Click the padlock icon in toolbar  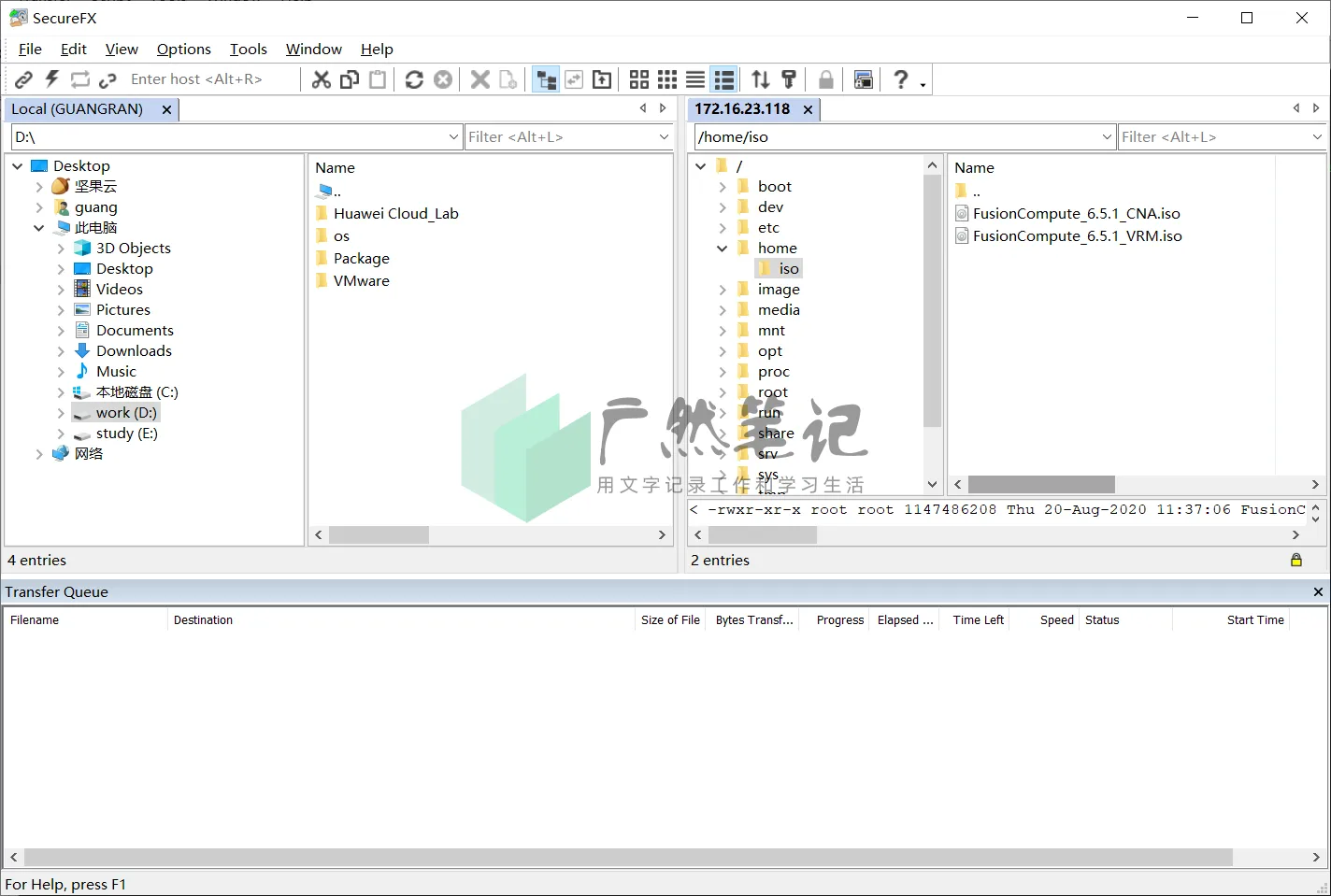[x=826, y=79]
